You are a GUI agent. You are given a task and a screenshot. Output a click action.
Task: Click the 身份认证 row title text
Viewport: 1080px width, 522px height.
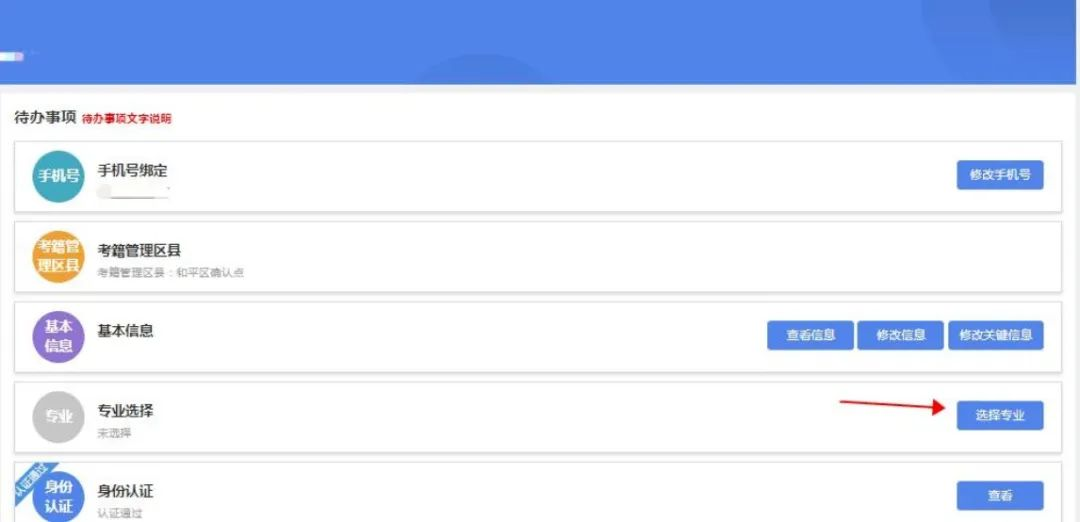click(125, 492)
